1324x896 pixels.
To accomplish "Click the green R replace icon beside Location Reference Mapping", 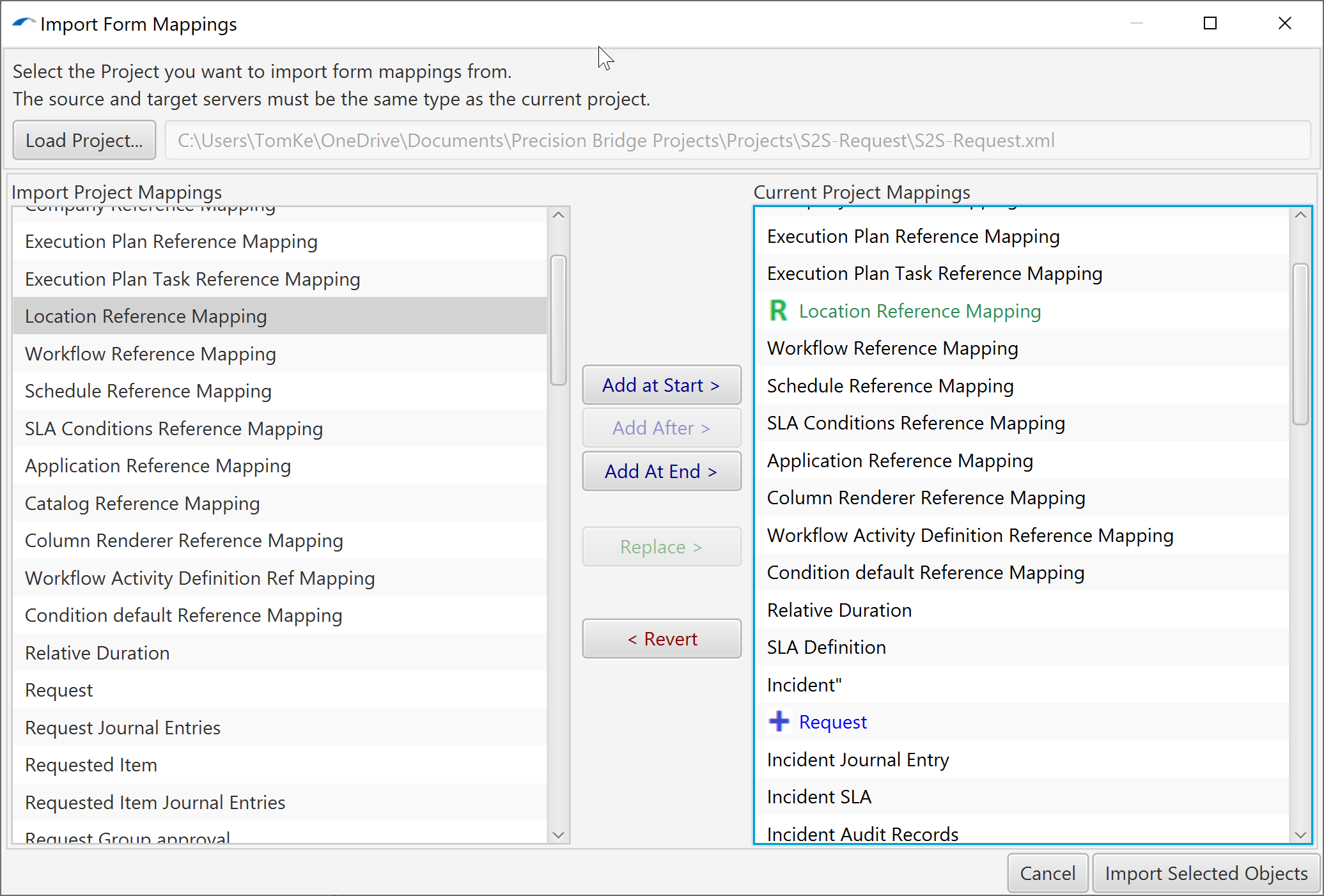I will coord(778,311).
